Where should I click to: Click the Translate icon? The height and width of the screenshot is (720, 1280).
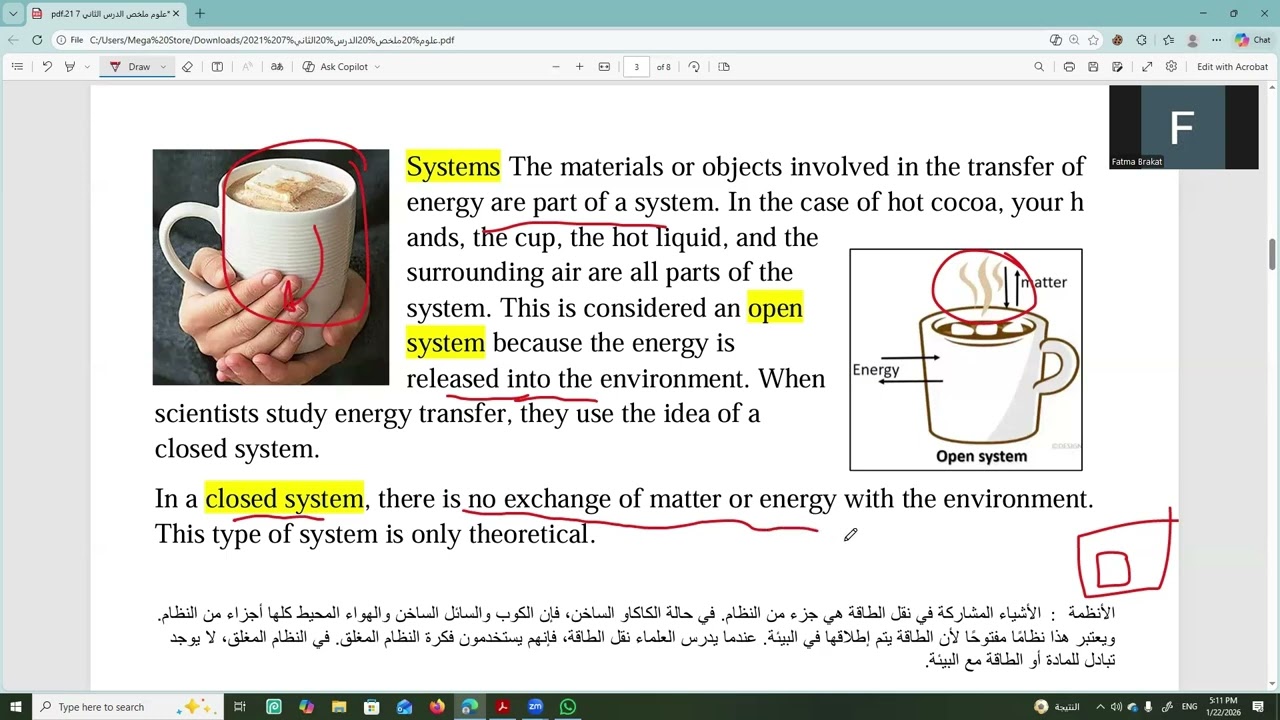277,67
